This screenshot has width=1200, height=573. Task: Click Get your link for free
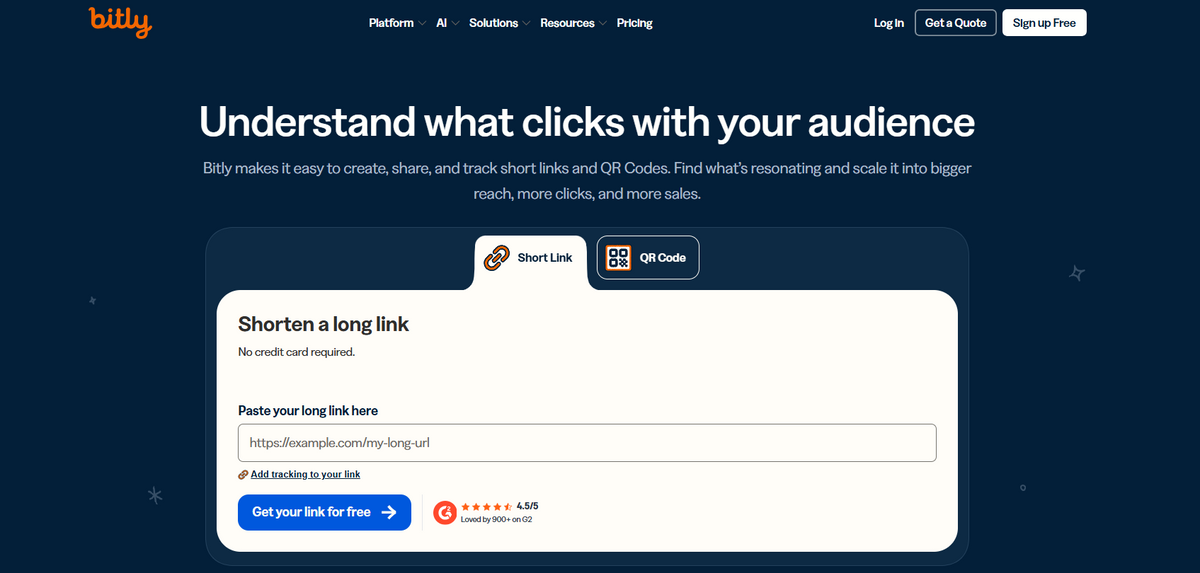324,512
